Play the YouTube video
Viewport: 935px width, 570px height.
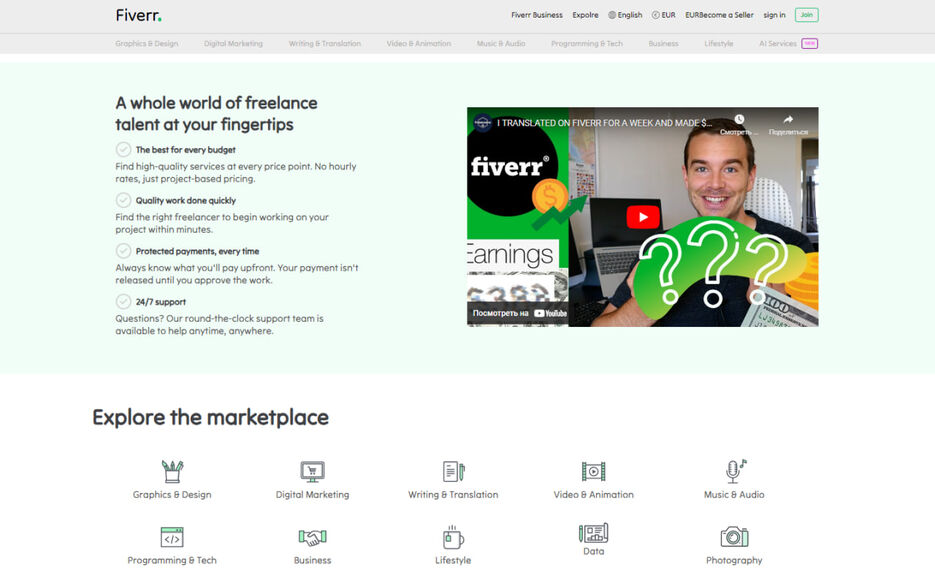pyautogui.click(x=643, y=217)
